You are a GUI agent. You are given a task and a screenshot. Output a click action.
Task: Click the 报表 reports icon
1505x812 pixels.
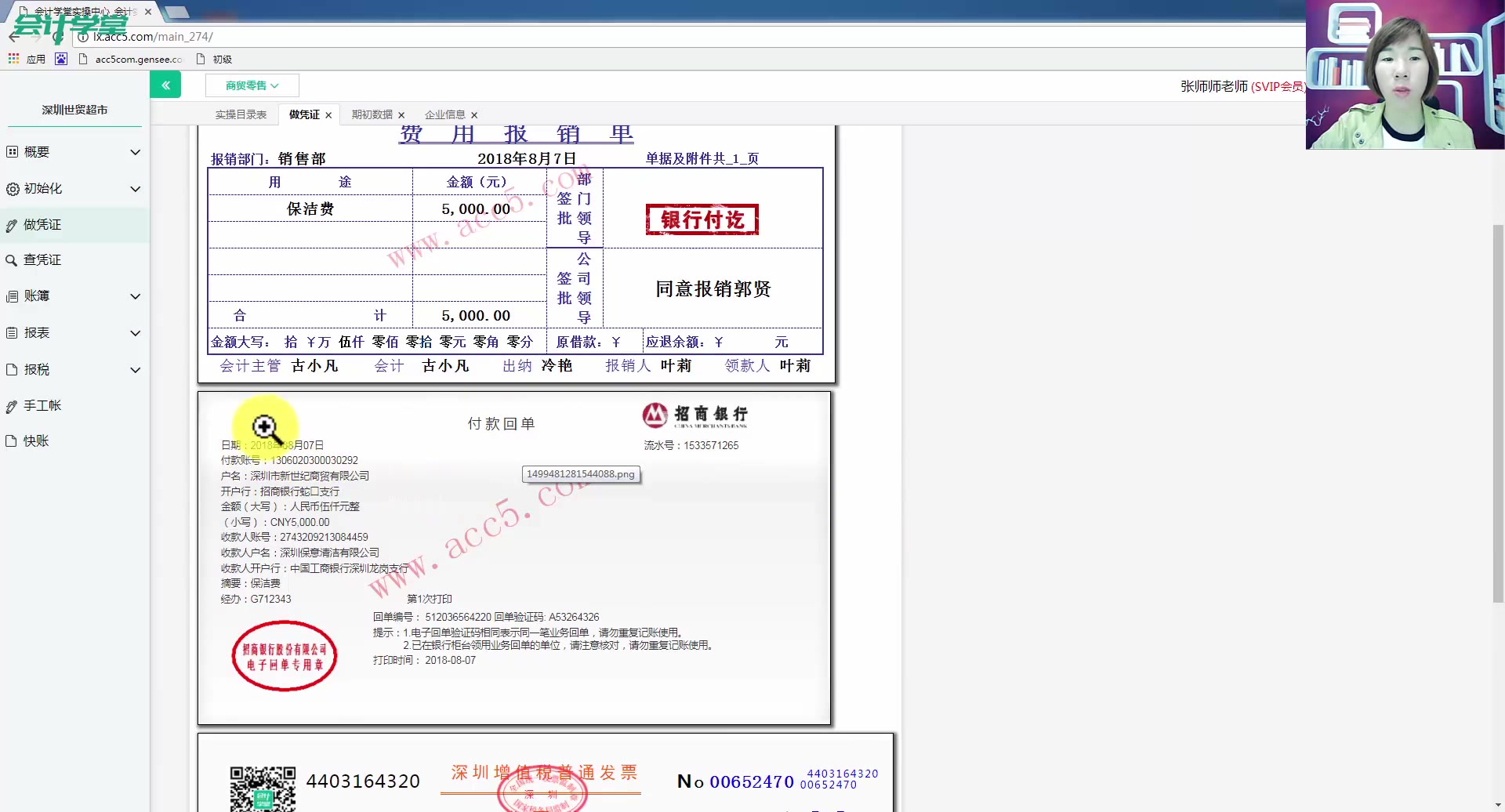tap(11, 332)
